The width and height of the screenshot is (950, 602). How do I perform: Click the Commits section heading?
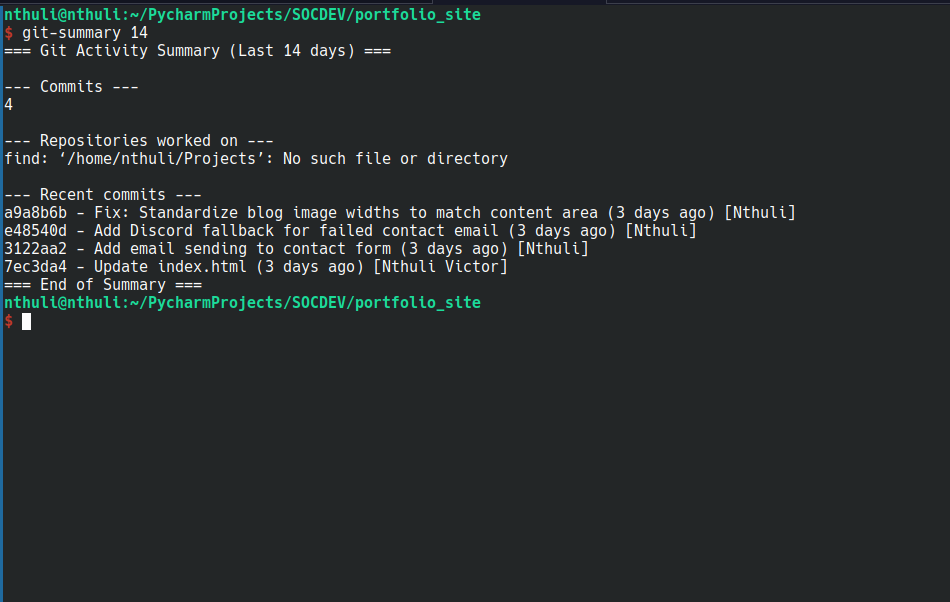71,87
